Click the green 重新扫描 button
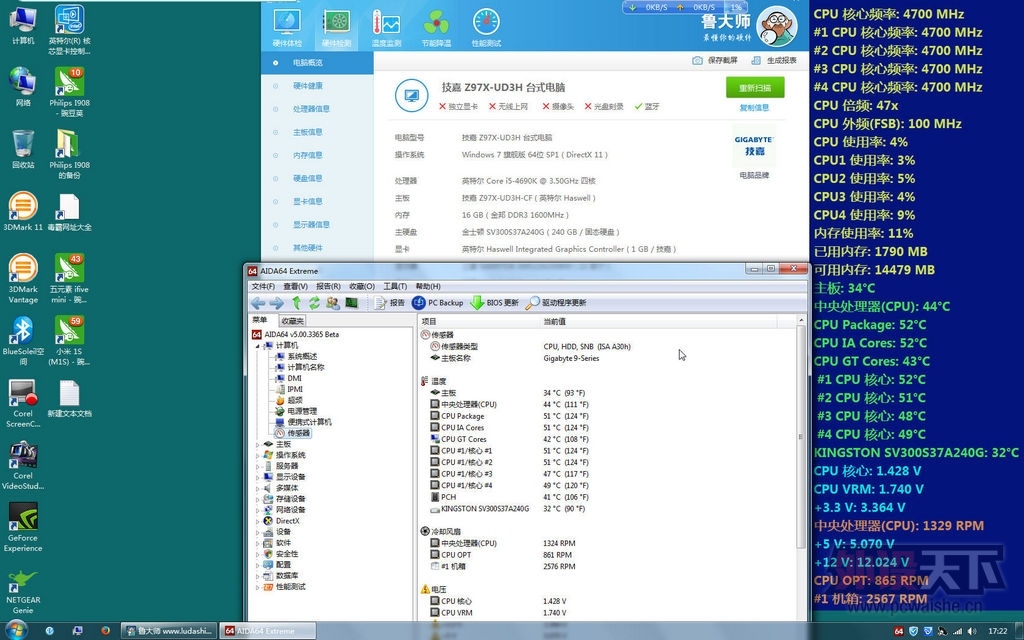The image size is (1024, 640). coord(755,88)
